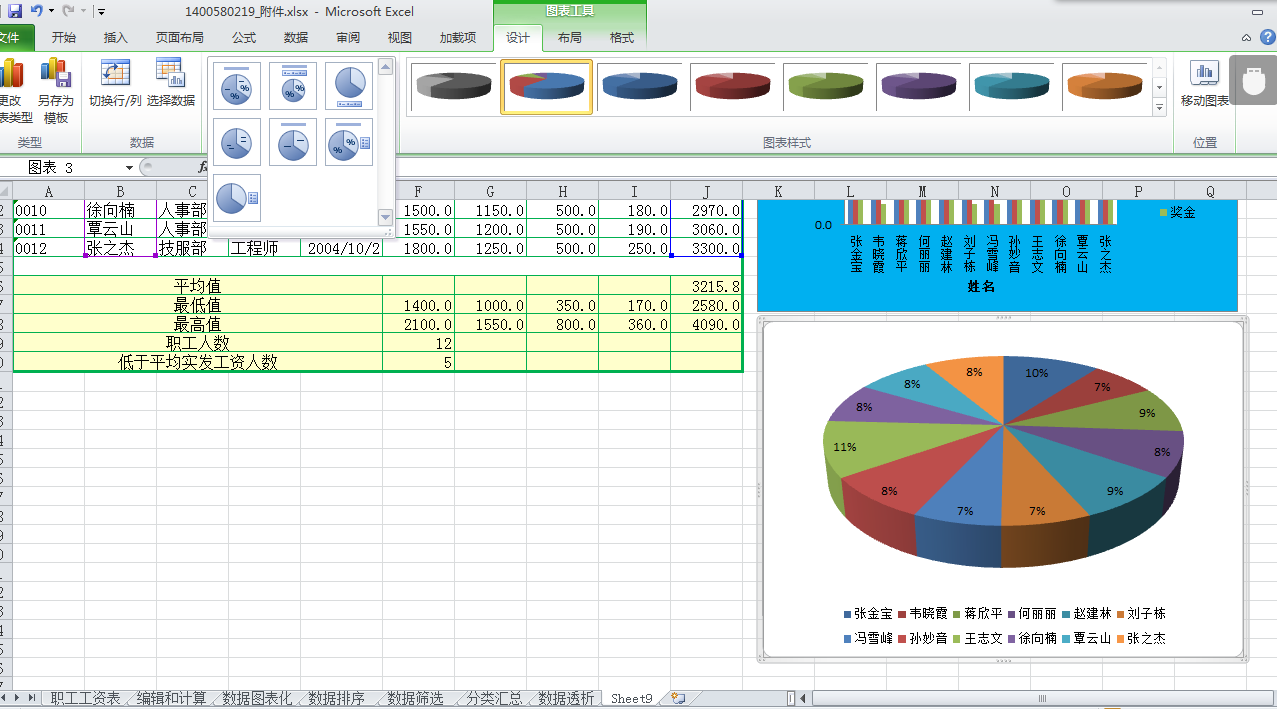This screenshot has width=1277, height=709.
Task: Open the undo history dropdown arrow
Action: 52,12
